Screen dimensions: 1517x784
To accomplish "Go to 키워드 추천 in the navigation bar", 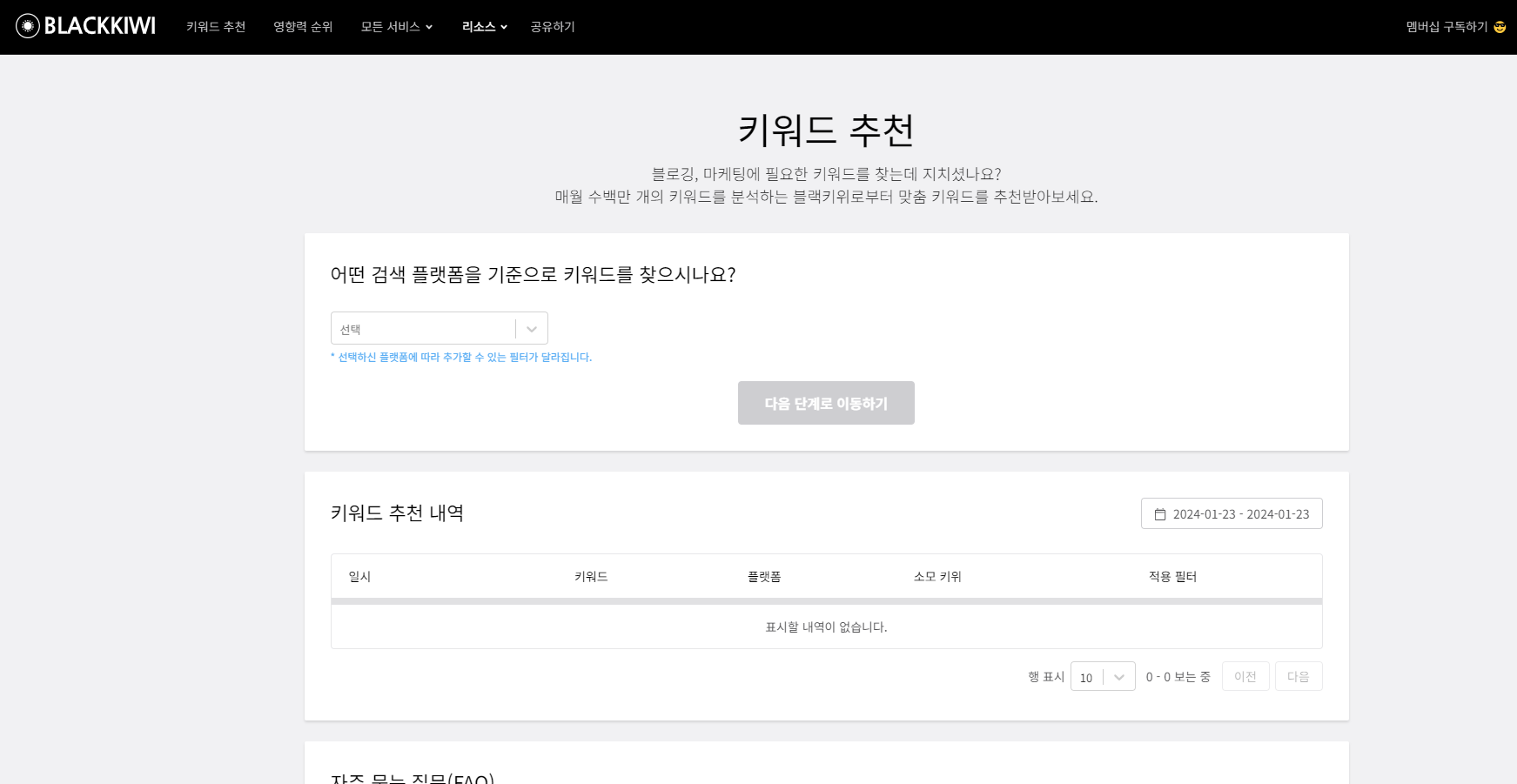I will click(215, 26).
